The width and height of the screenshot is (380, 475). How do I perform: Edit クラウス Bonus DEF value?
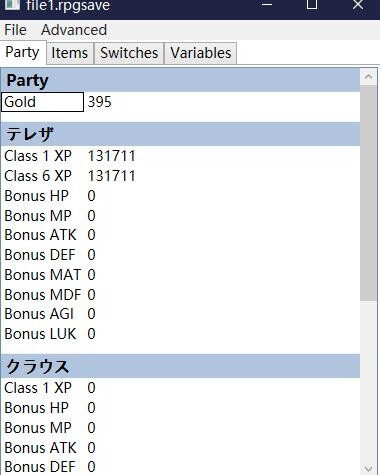[x=92, y=467]
